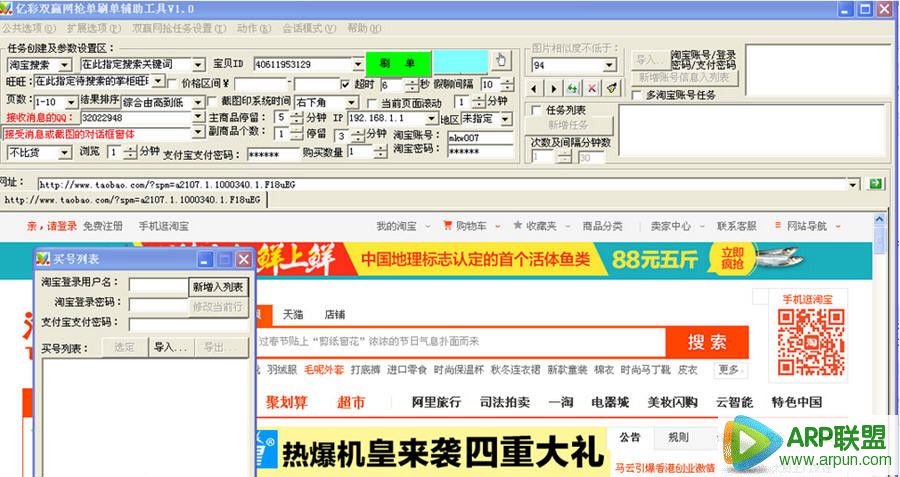Open the 扩展选项 menu
Screen dimensions: 900x477
94,28
